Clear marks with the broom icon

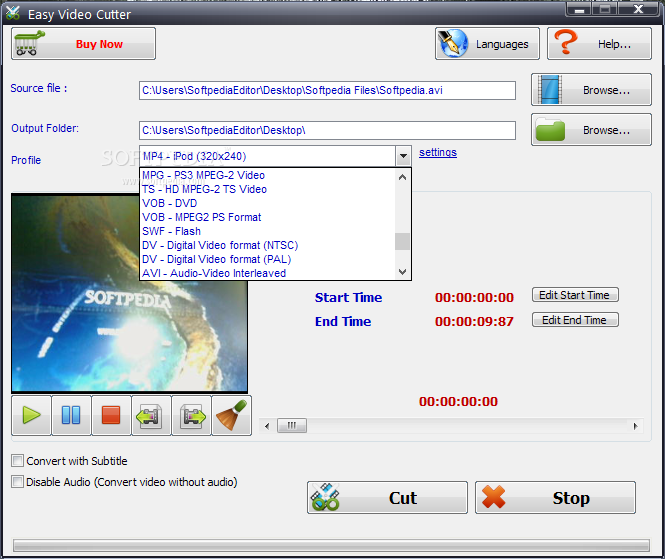click(232, 415)
